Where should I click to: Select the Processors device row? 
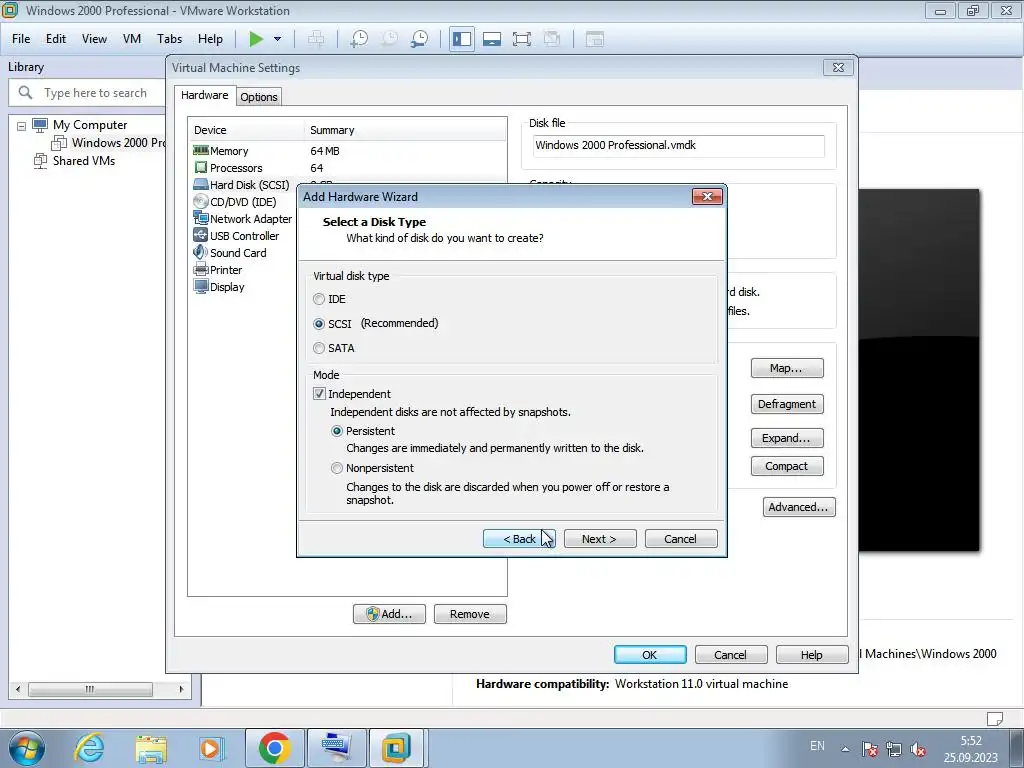click(347, 168)
